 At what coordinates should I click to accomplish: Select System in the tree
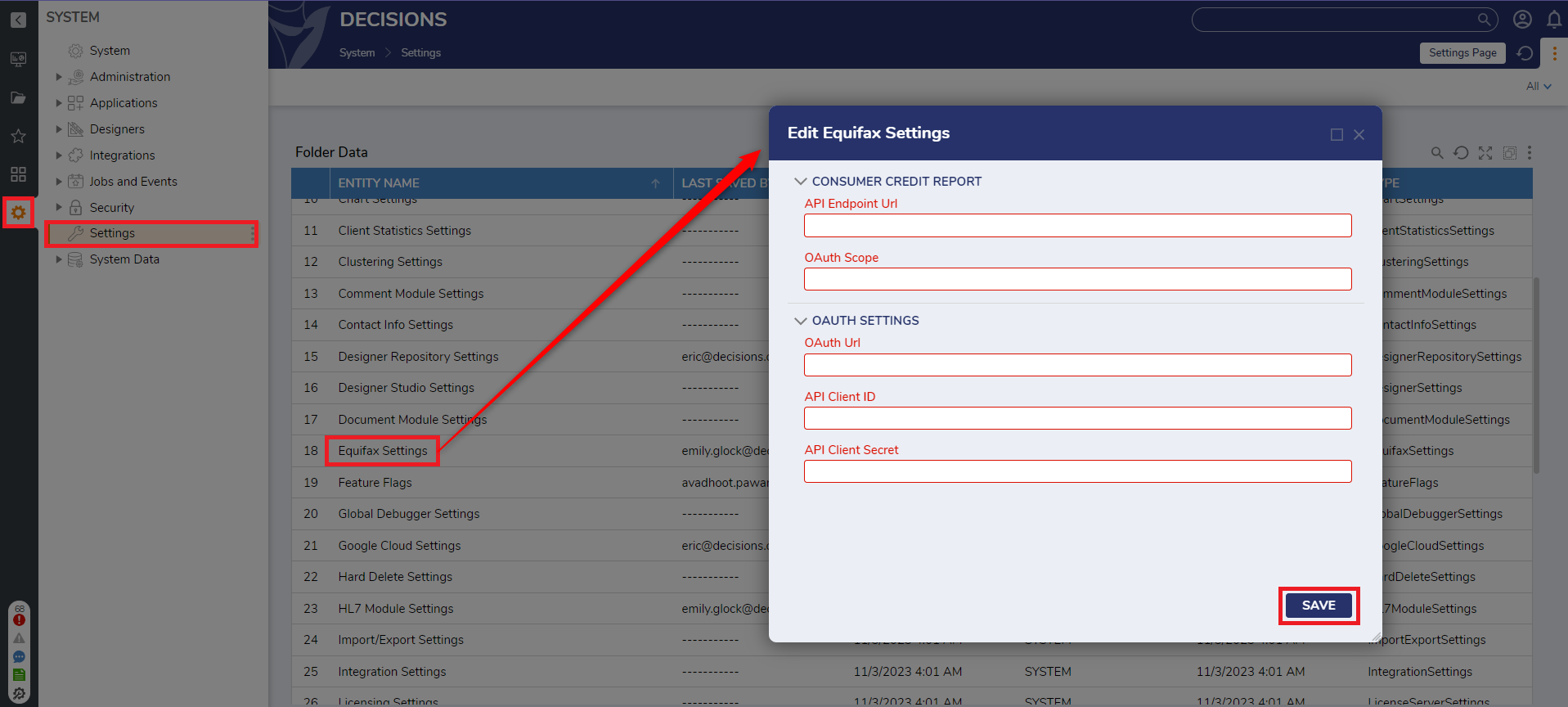point(110,51)
